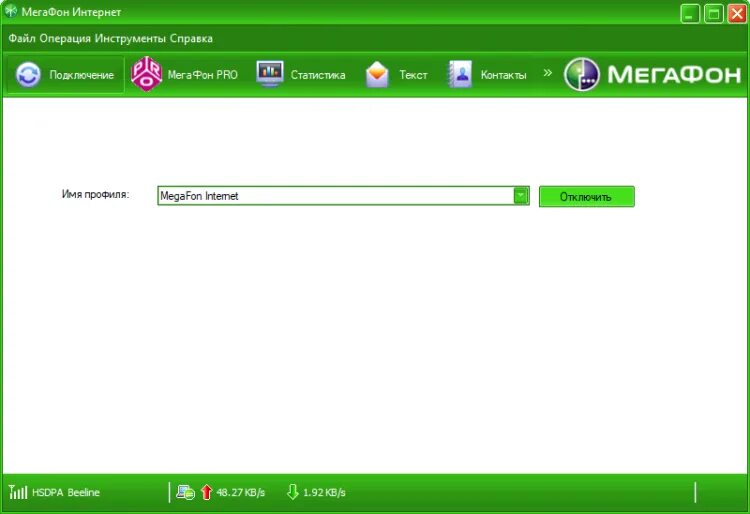750x514 pixels.
Task: Close the МегаФон Интернет window
Action: point(737,13)
